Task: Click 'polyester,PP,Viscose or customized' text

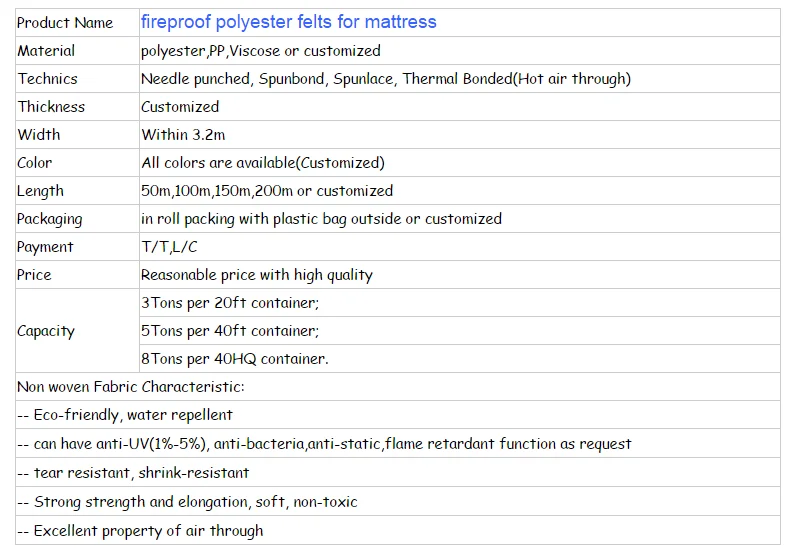Action: (x=260, y=51)
